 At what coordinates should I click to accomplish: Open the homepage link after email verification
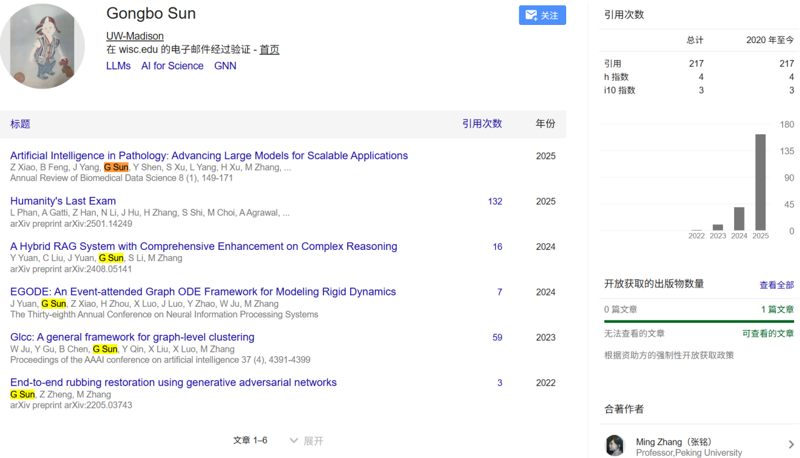click(x=269, y=49)
